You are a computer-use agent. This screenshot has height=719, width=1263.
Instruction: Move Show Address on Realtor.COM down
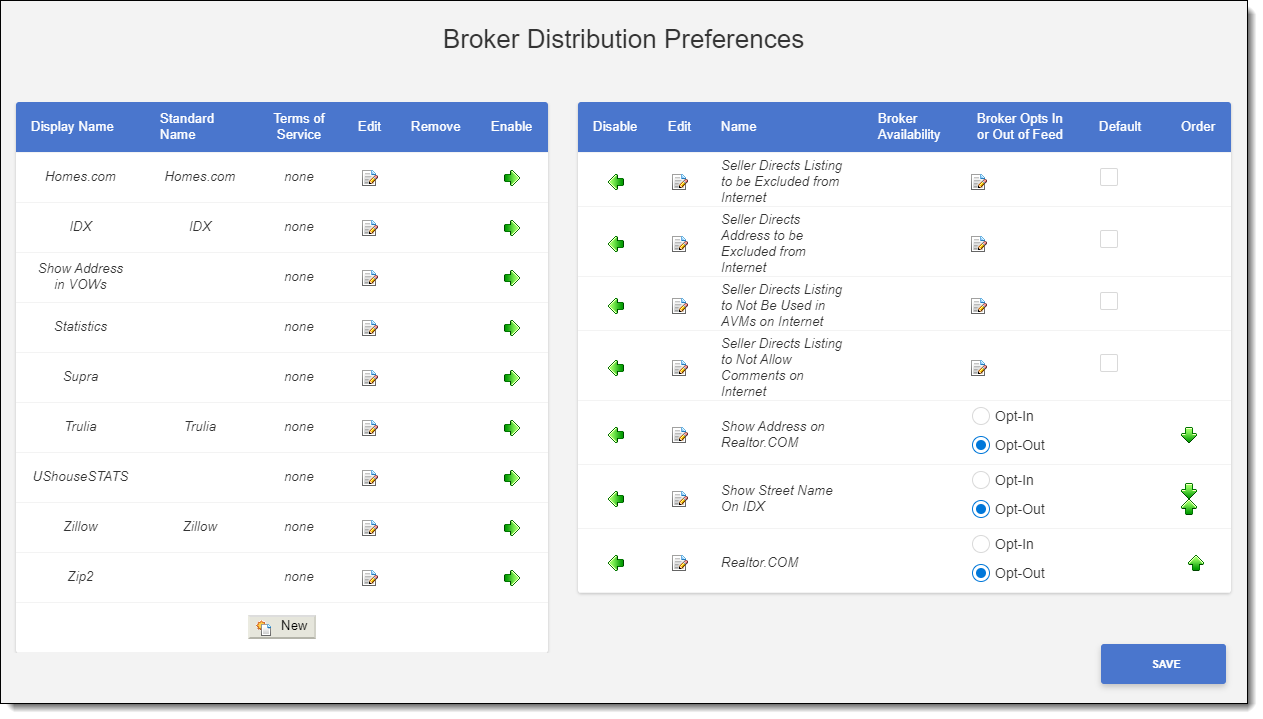(1189, 435)
